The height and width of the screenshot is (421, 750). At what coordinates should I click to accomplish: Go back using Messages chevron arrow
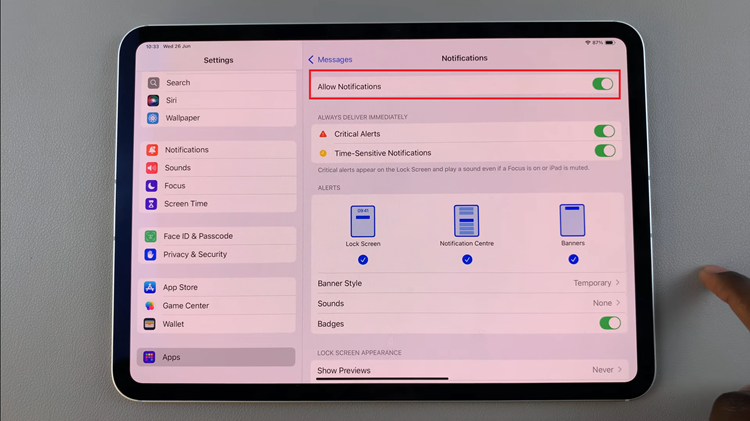(x=311, y=59)
